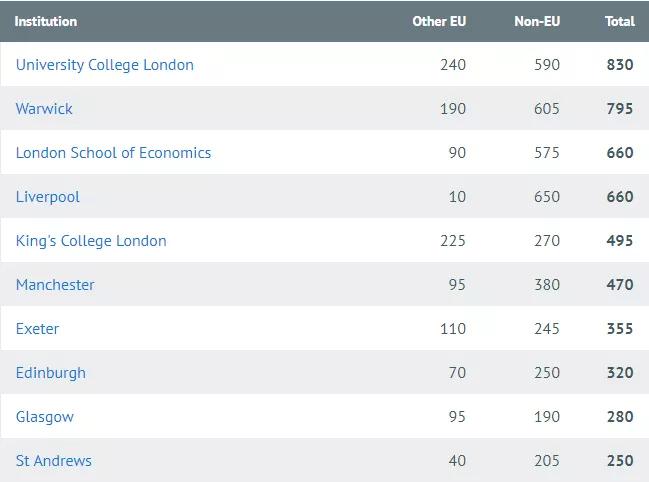Sort by the Total column header
The image size is (649, 482).
pos(619,21)
